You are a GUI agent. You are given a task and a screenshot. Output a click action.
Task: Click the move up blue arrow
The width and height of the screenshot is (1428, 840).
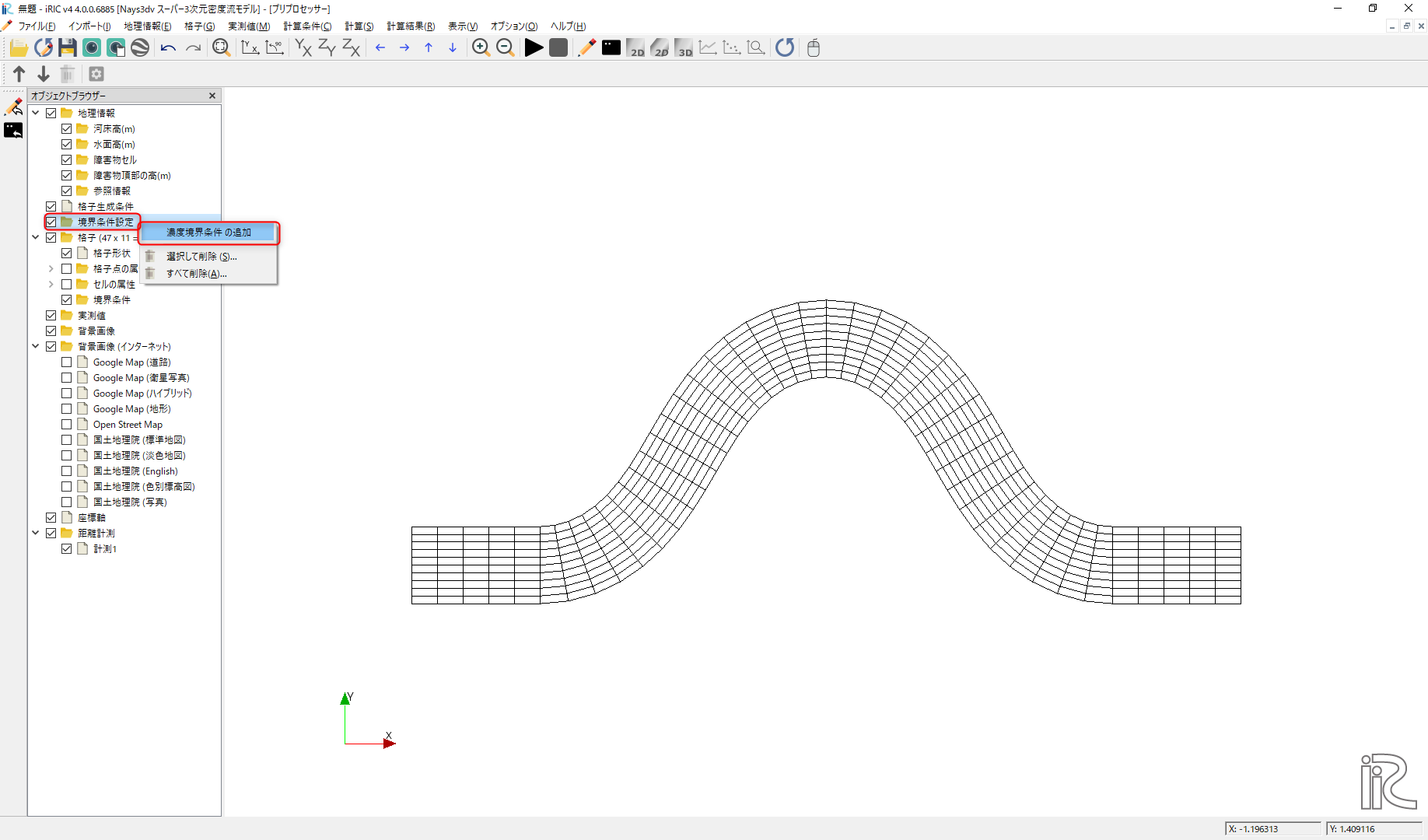click(x=429, y=48)
